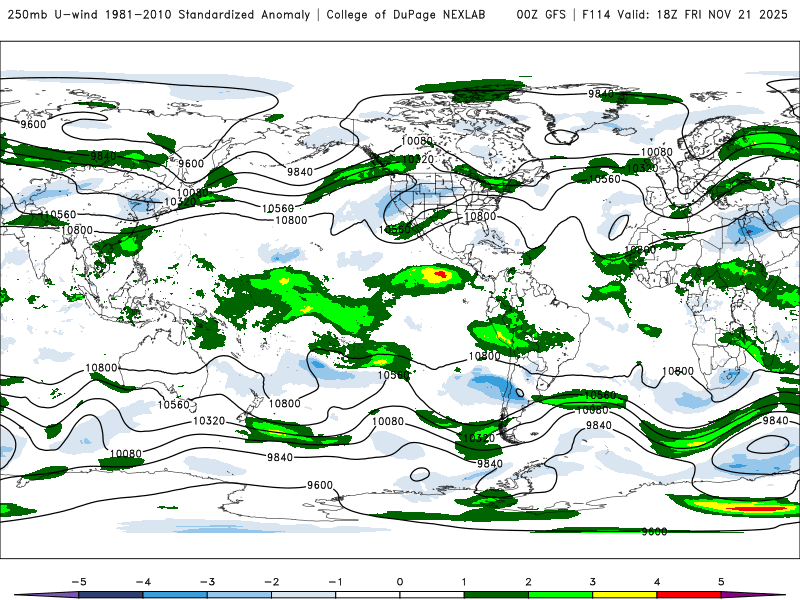The width and height of the screenshot is (800, 600).
Task: Click the dark green 1 to 2 colorbar segment
Action: coord(496,595)
